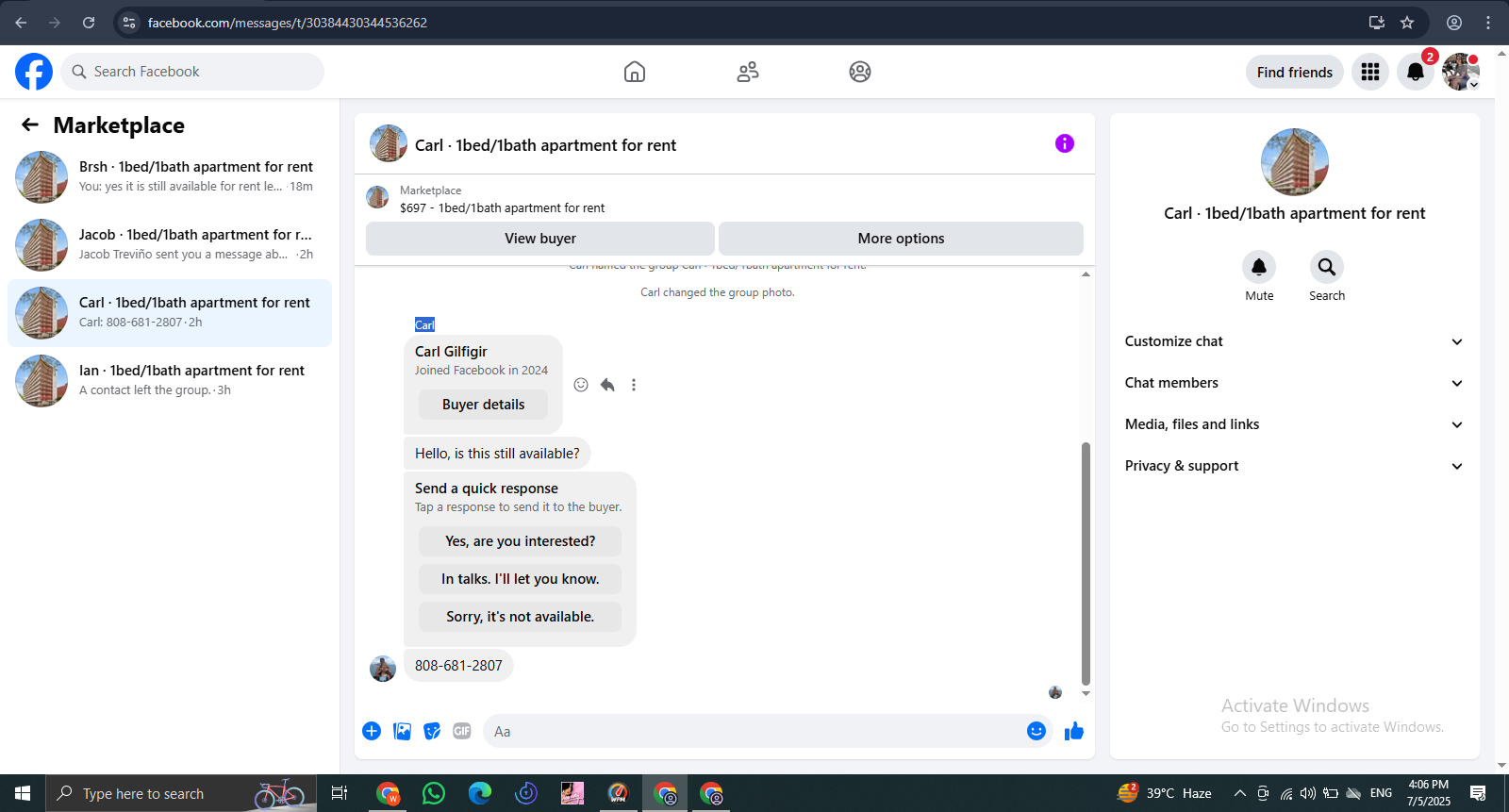Click the group photo in details panel
The width and height of the screenshot is (1509, 812).
(x=1295, y=162)
